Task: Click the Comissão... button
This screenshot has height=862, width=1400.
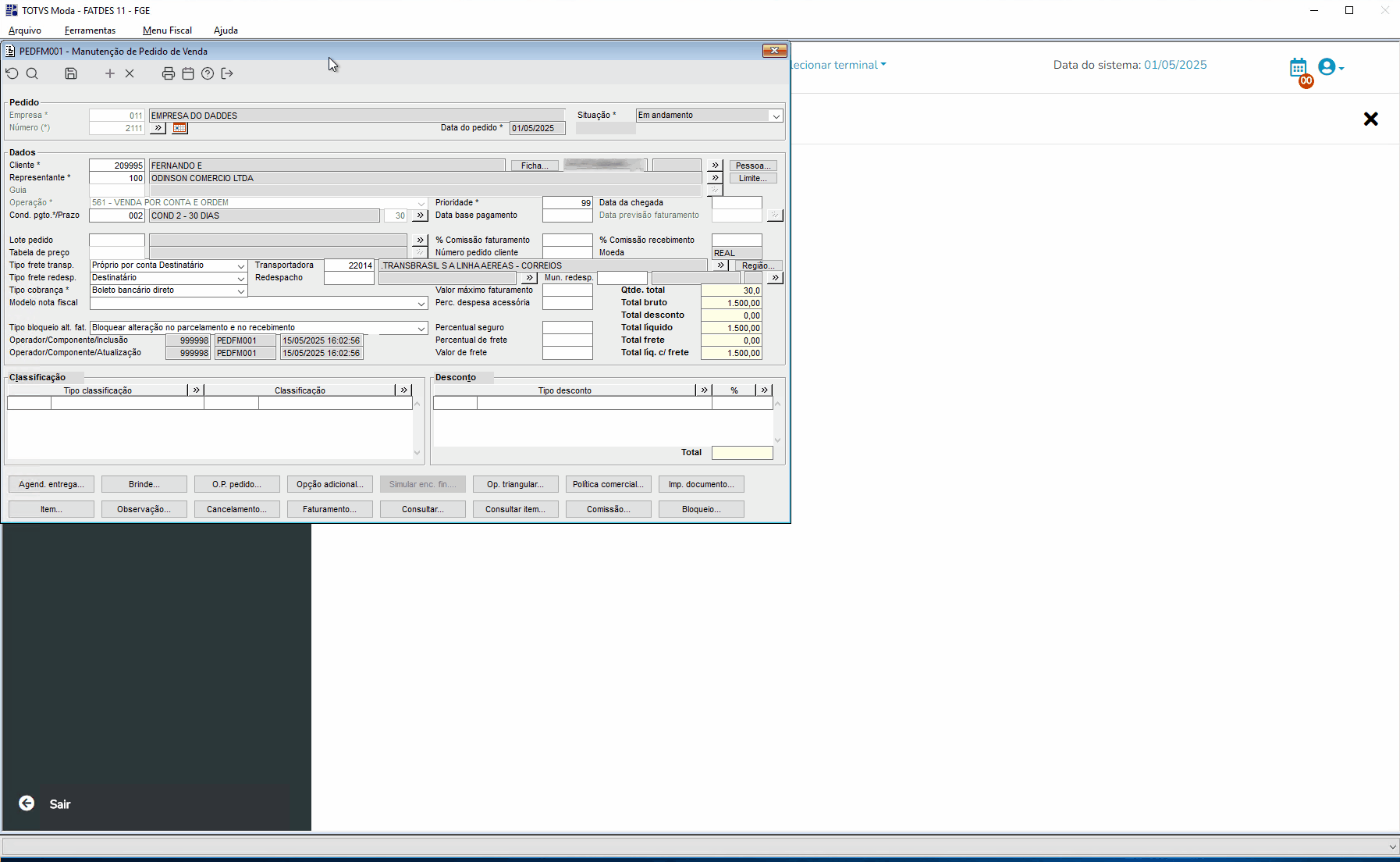Action: tap(608, 509)
